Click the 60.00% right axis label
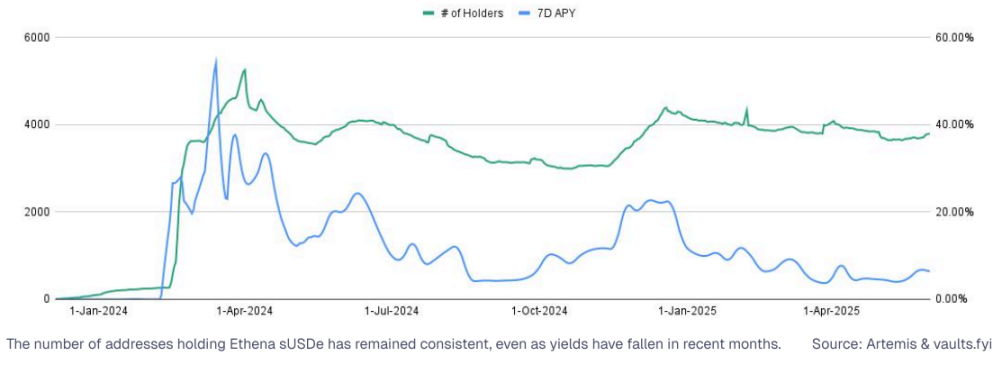This screenshot has height=365, width=1002. [x=954, y=38]
